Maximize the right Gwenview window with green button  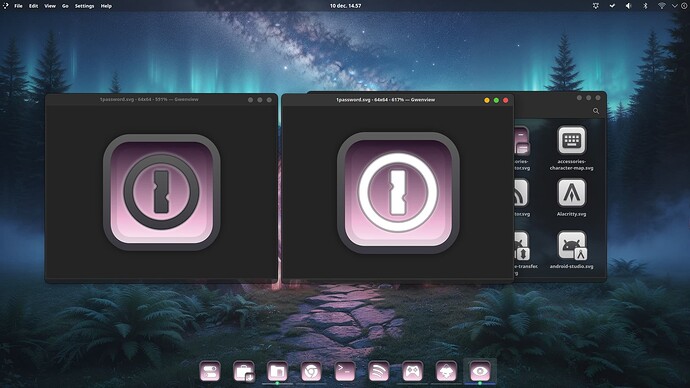496,100
